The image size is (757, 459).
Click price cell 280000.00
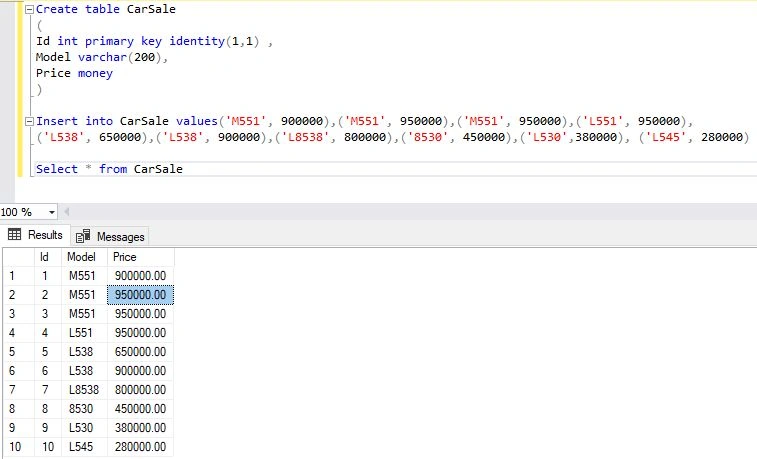point(140,446)
